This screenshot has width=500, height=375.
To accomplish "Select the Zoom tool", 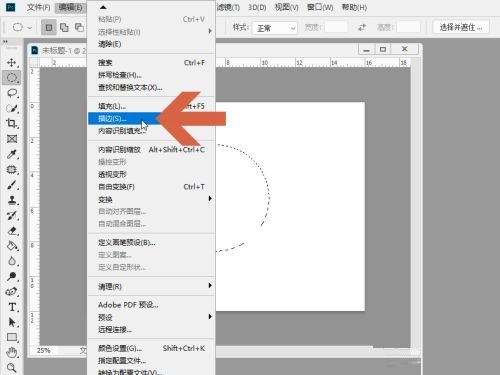I will 12,368.
